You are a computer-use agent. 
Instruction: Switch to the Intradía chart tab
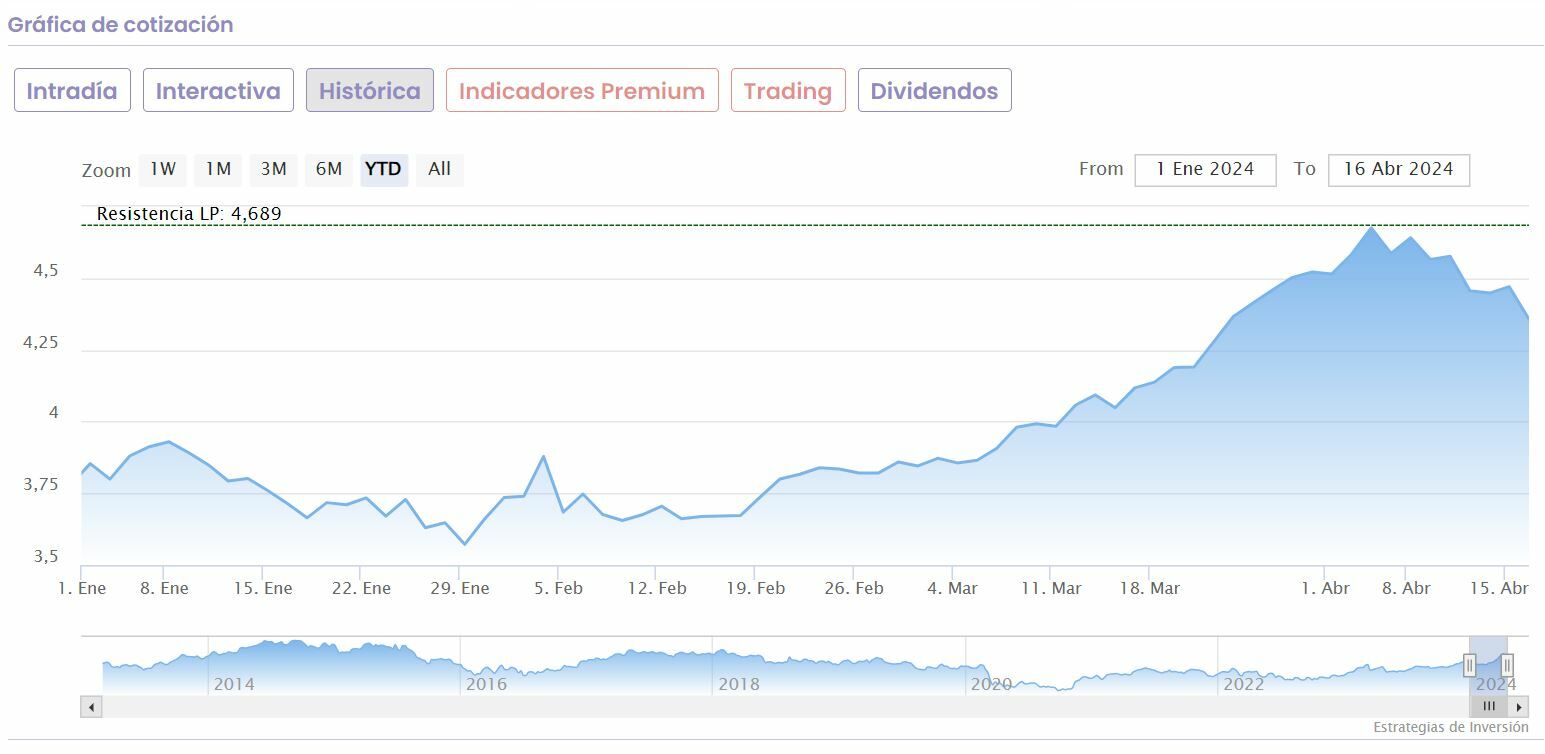(72, 91)
